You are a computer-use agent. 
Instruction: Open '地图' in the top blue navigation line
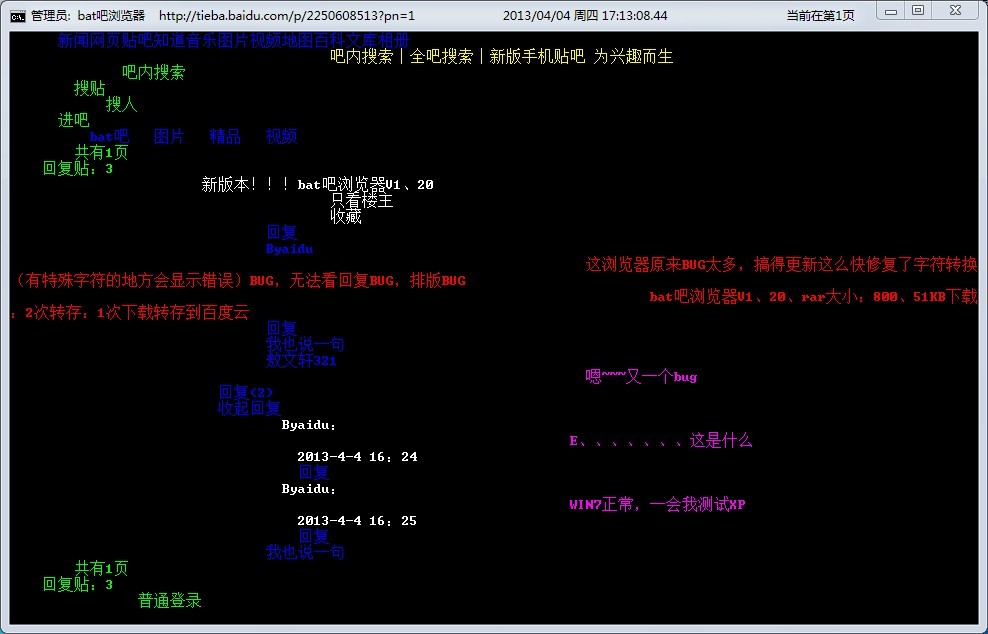[x=298, y=41]
